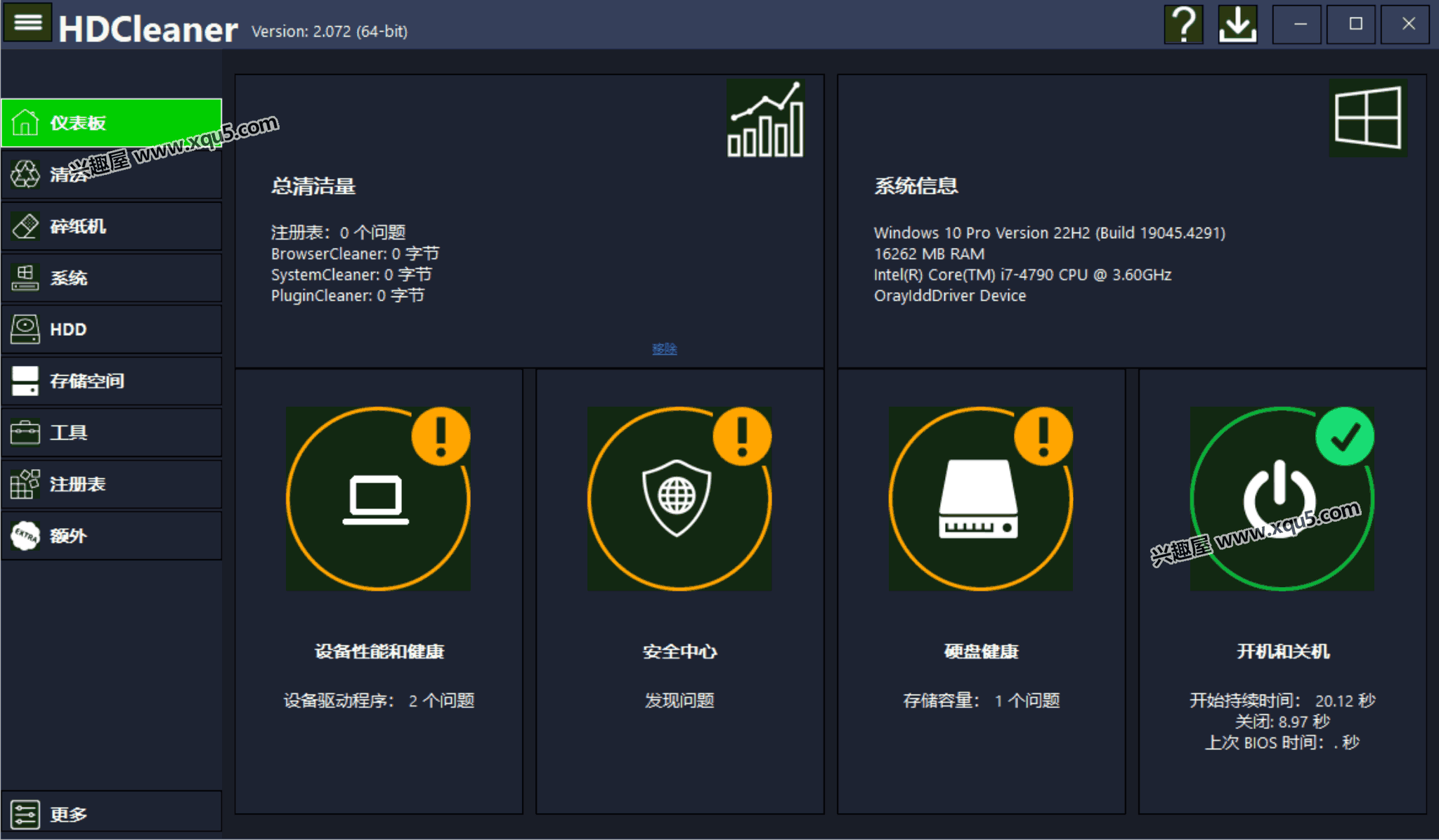The width and height of the screenshot is (1439, 840).
Task: Click the Windows logo in 系统信息 panel
Action: pos(1367,118)
